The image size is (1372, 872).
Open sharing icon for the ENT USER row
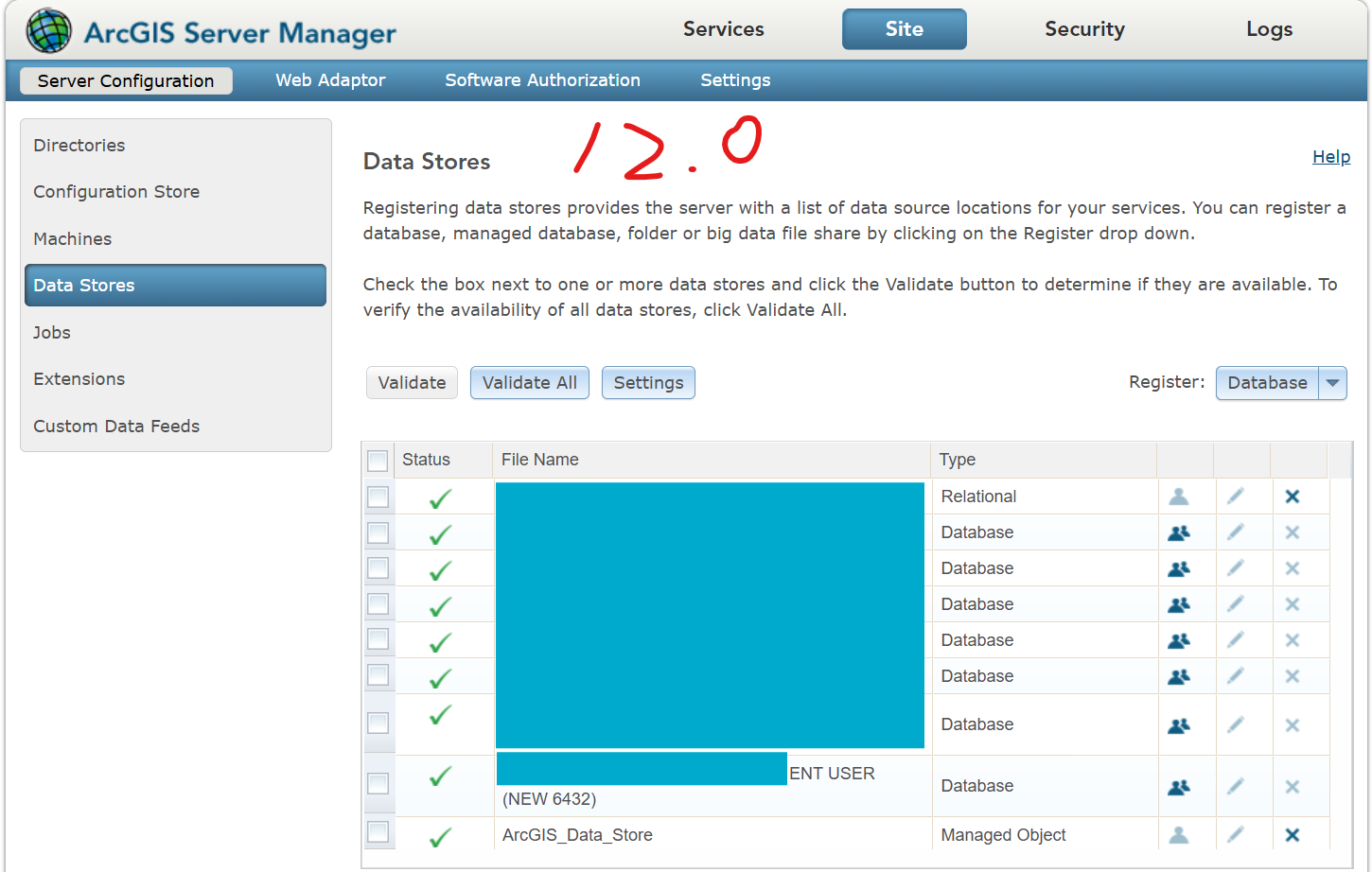[1179, 787]
